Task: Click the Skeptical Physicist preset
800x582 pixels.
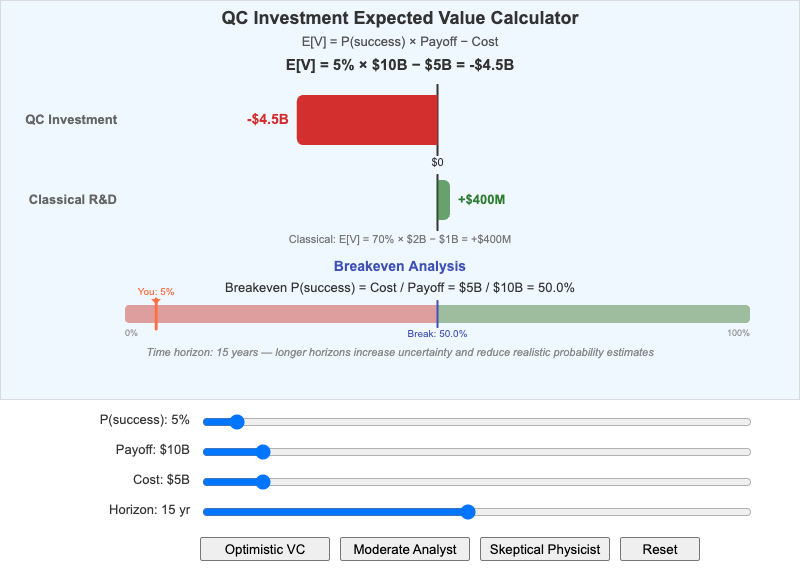Action: [x=544, y=549]
